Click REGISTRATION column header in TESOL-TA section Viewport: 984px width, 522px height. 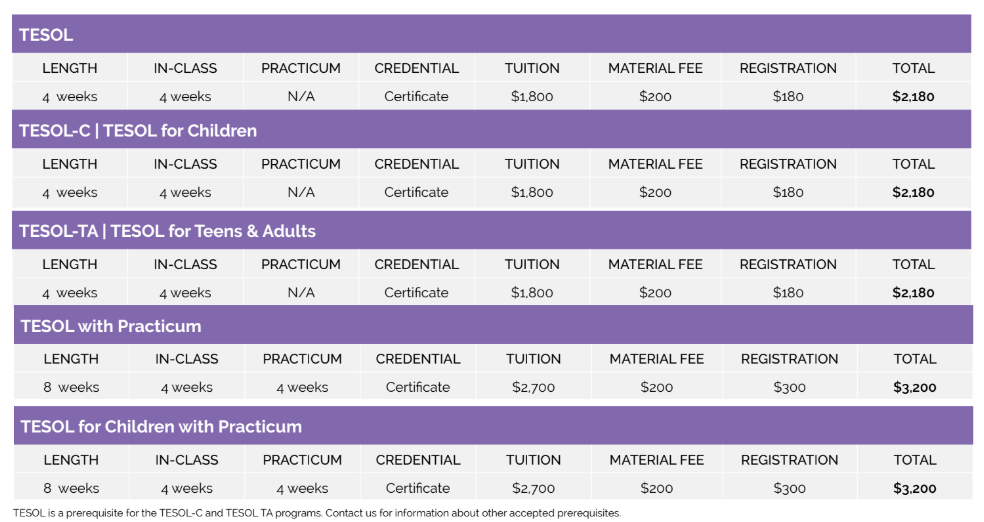(788, 264)
